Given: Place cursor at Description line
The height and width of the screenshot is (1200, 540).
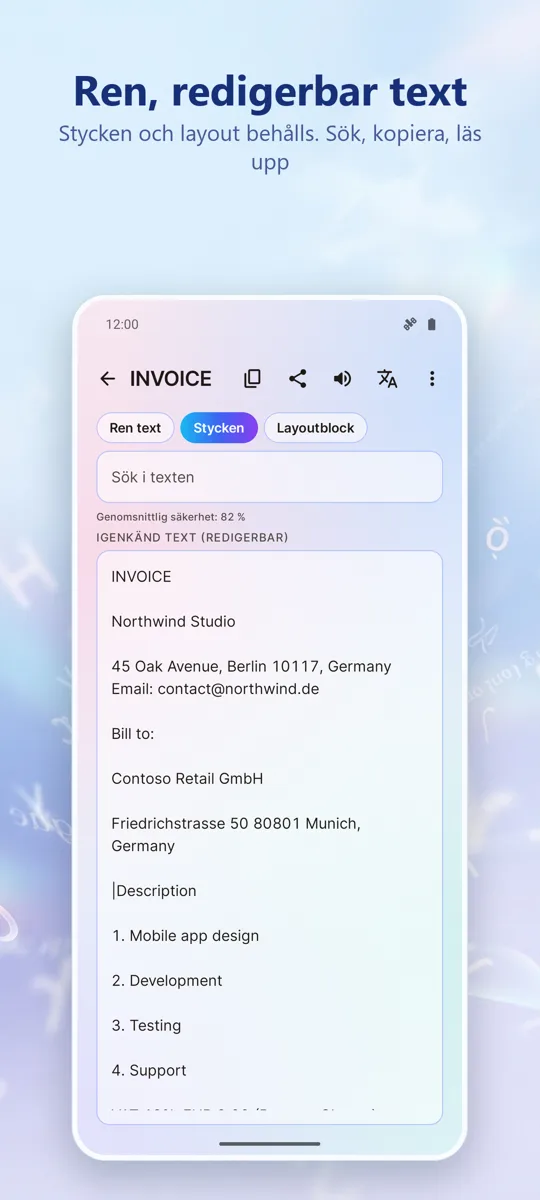Looking at the screenshot, I should tap(154, 891).
